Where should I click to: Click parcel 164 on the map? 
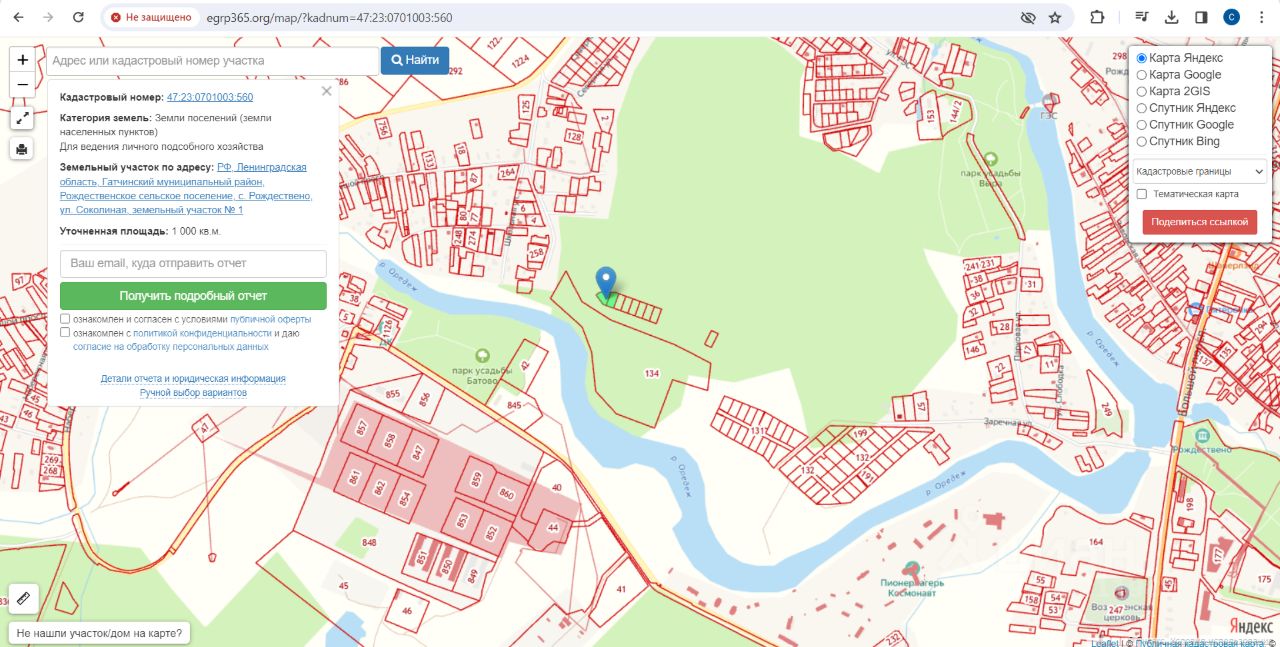1096,542
